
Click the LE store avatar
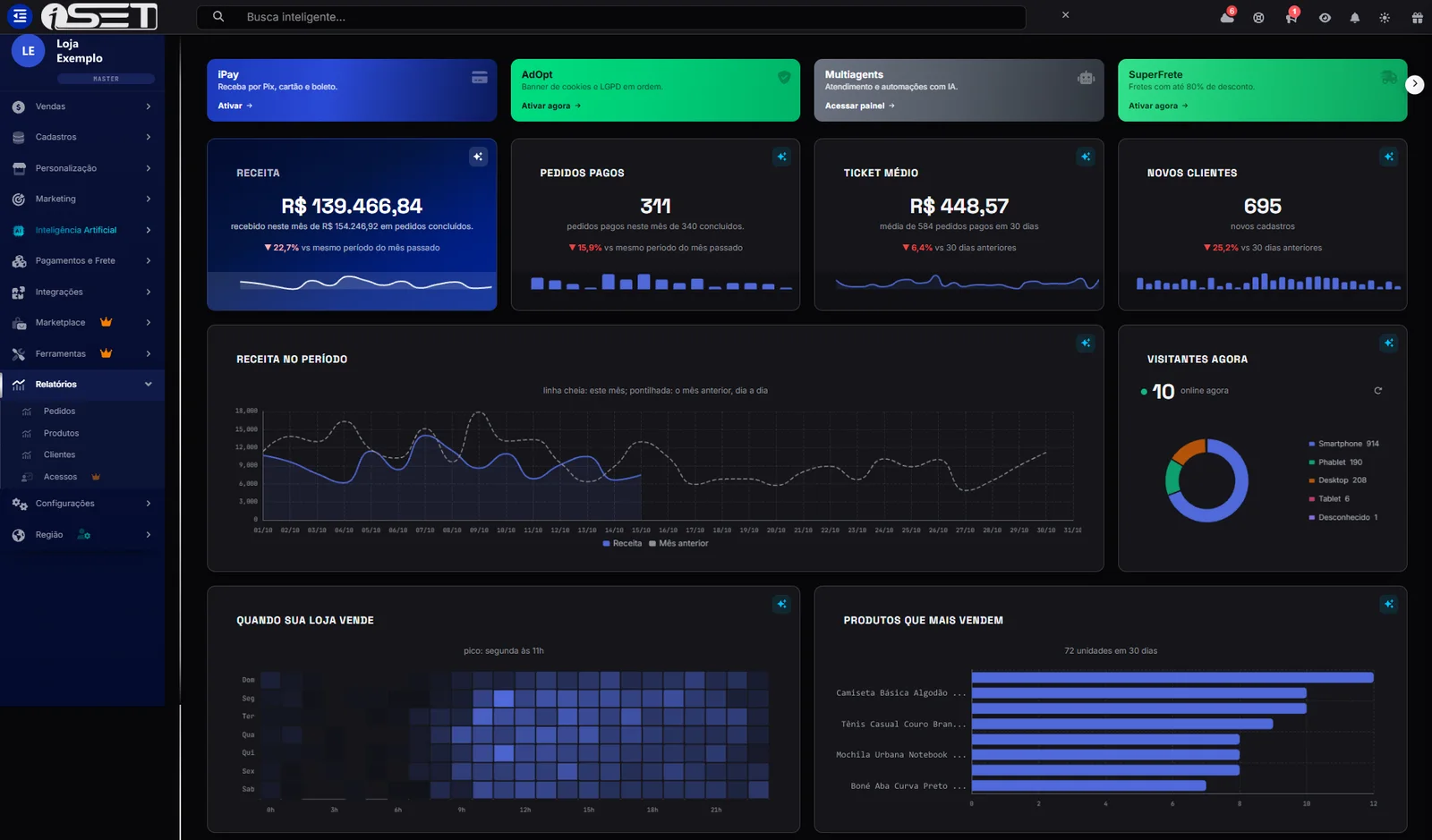pos(29,51)
